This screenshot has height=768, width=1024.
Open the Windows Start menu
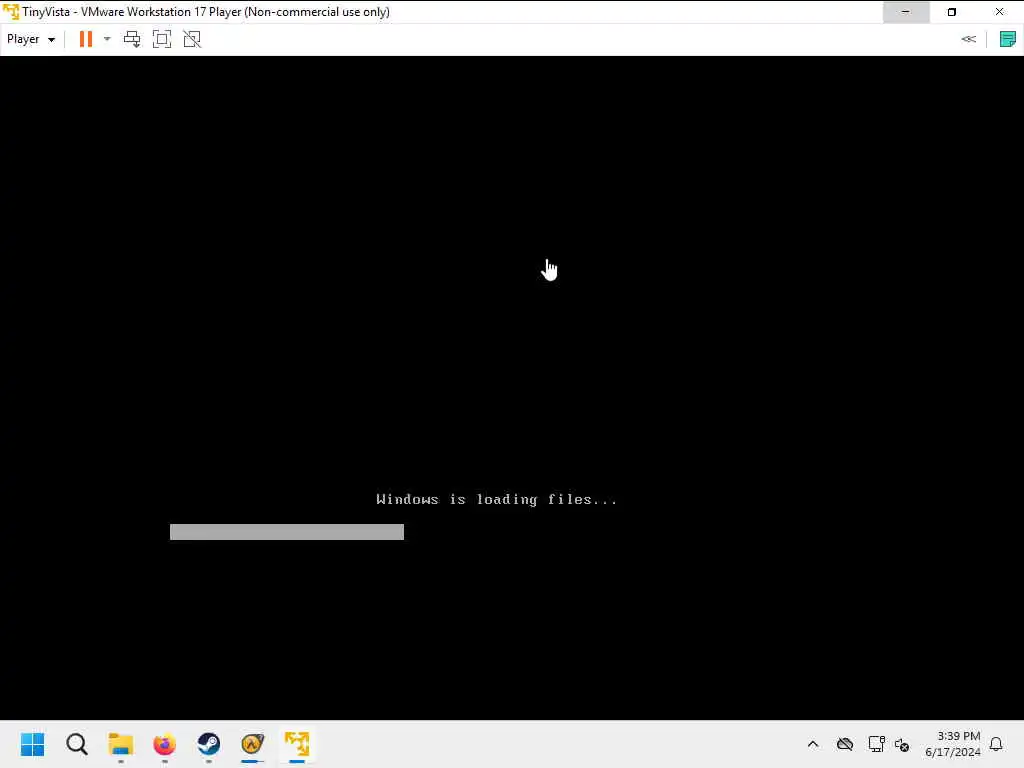33,744
